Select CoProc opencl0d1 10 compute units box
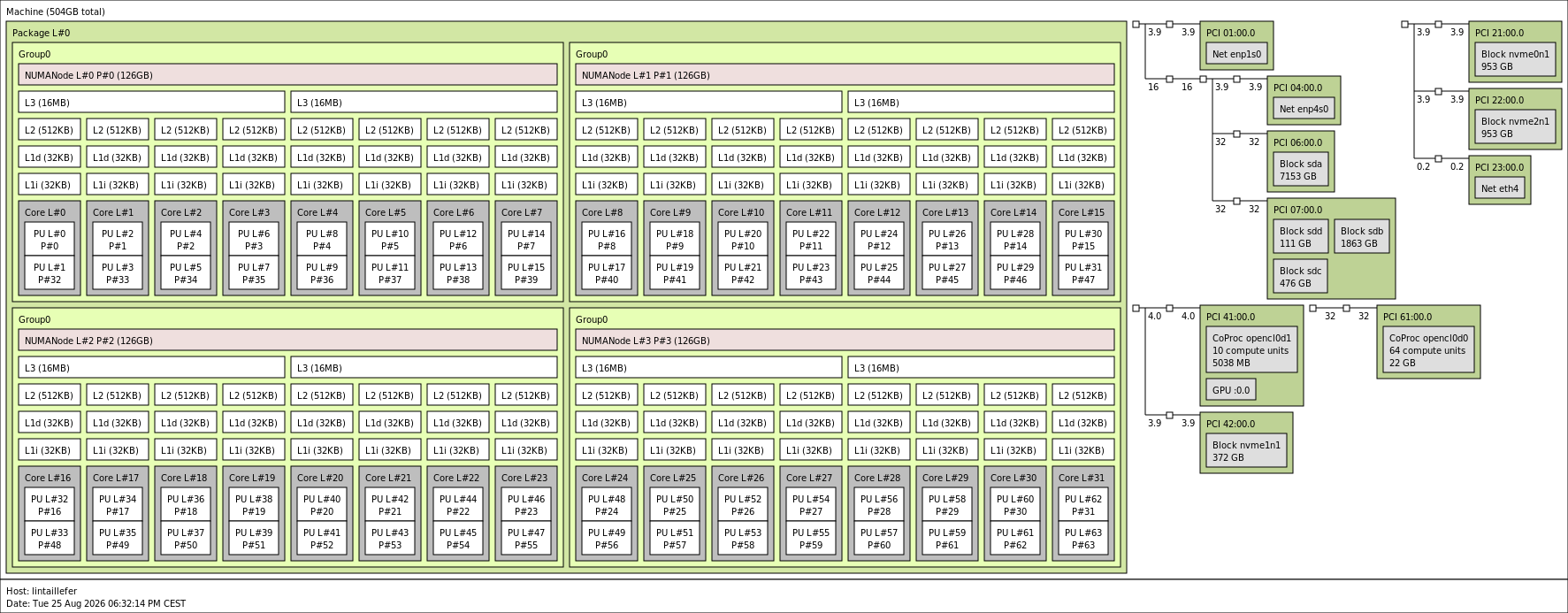The height and width of the screenshot is (613, 1568). coord(1251,350)
